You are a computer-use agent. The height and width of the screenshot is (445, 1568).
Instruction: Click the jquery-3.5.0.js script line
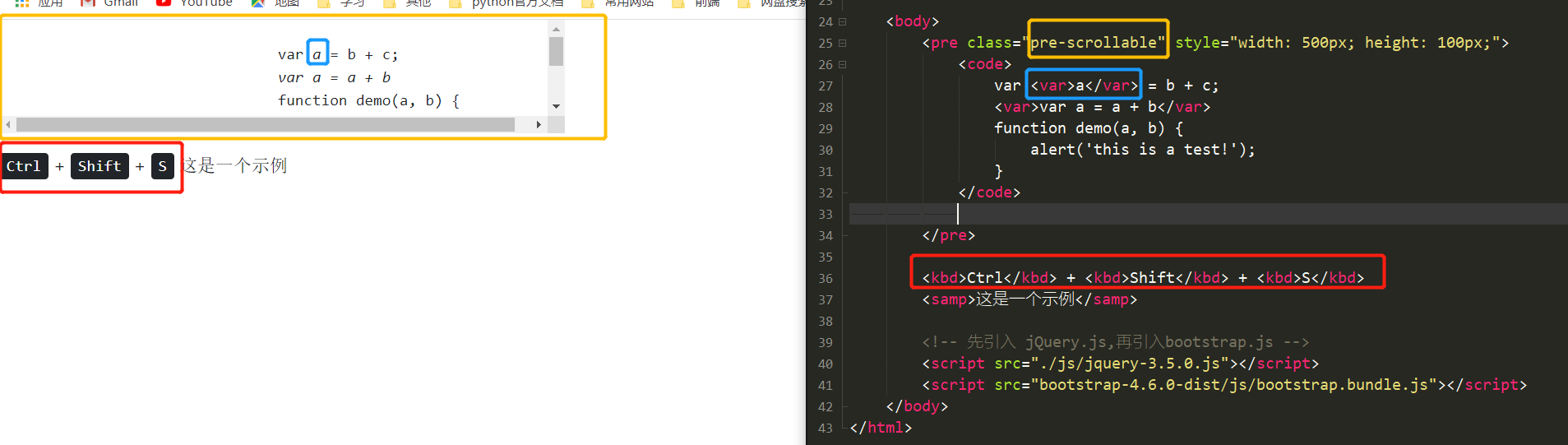point(1120,364)
